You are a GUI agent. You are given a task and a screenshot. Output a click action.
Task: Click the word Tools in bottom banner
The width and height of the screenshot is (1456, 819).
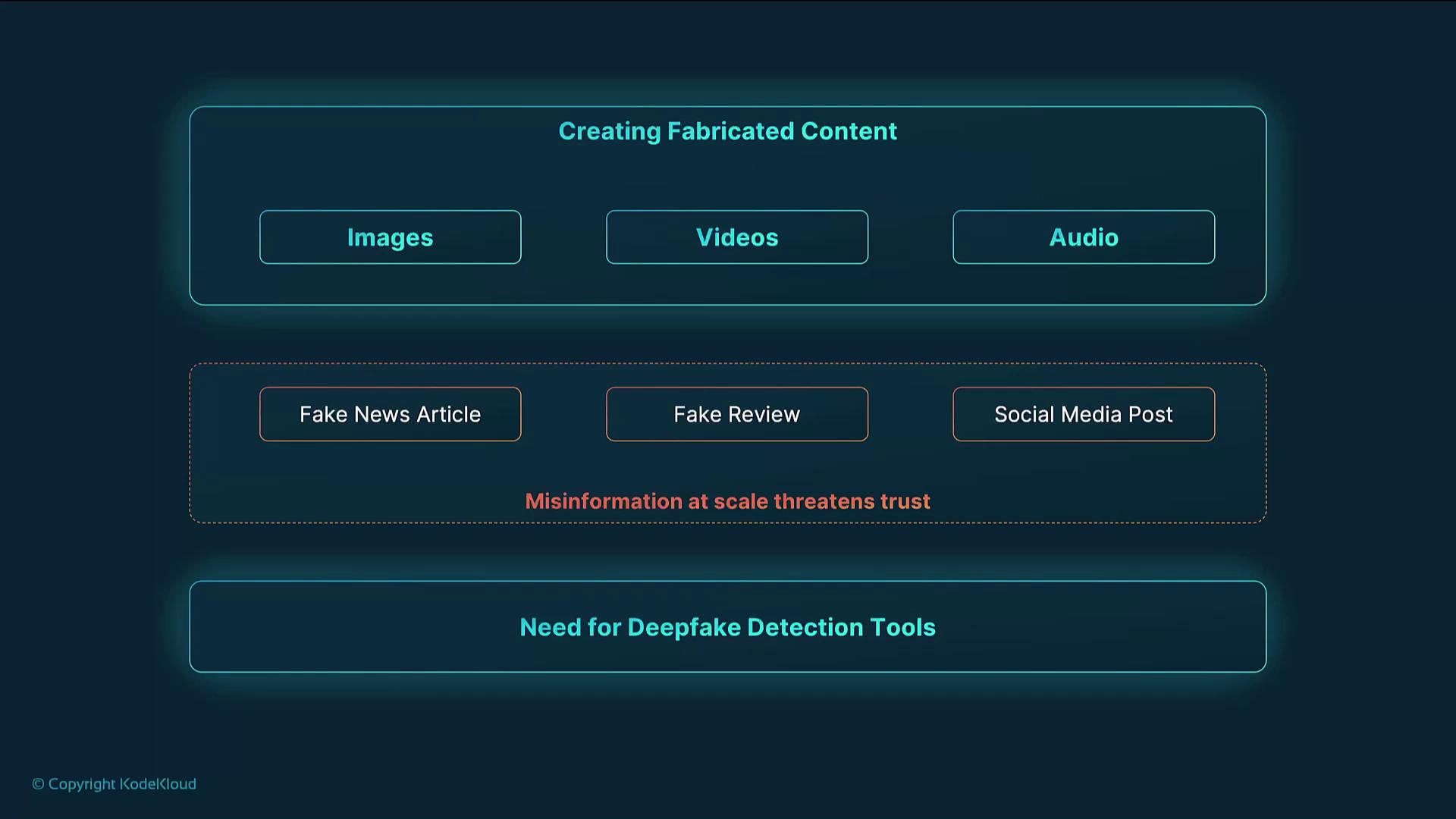pos(902,628)
